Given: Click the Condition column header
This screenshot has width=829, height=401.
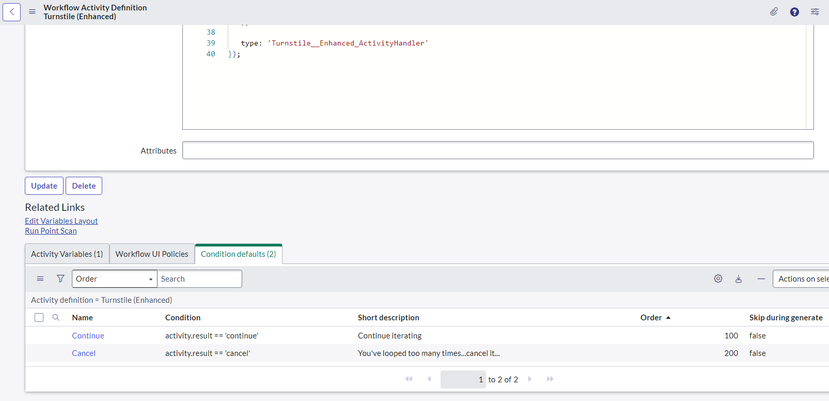Looking at the screenshot, I should tap(183, 317).
